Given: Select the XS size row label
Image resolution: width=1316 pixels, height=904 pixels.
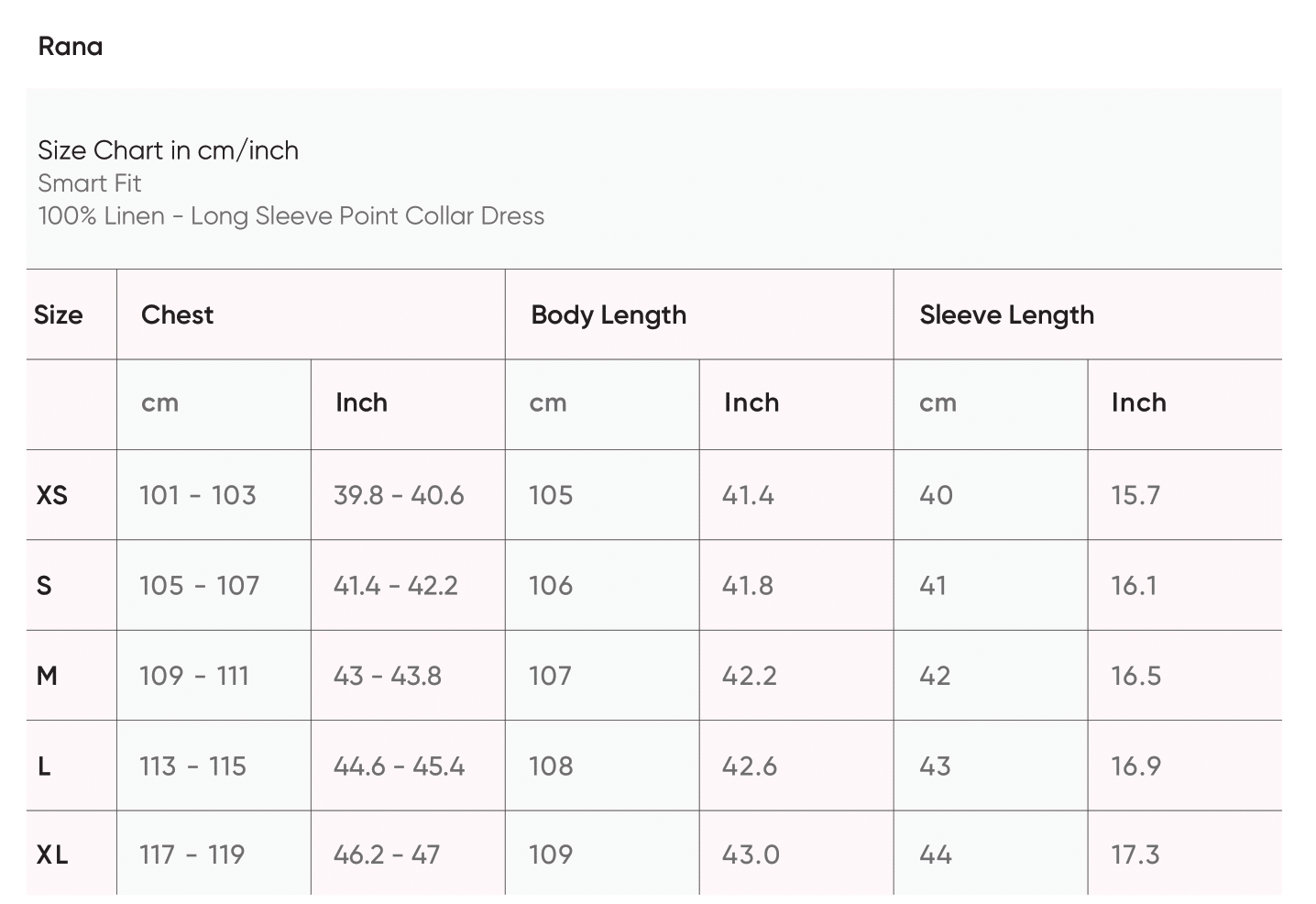Looking at the screenshot, I should [52, 495].
